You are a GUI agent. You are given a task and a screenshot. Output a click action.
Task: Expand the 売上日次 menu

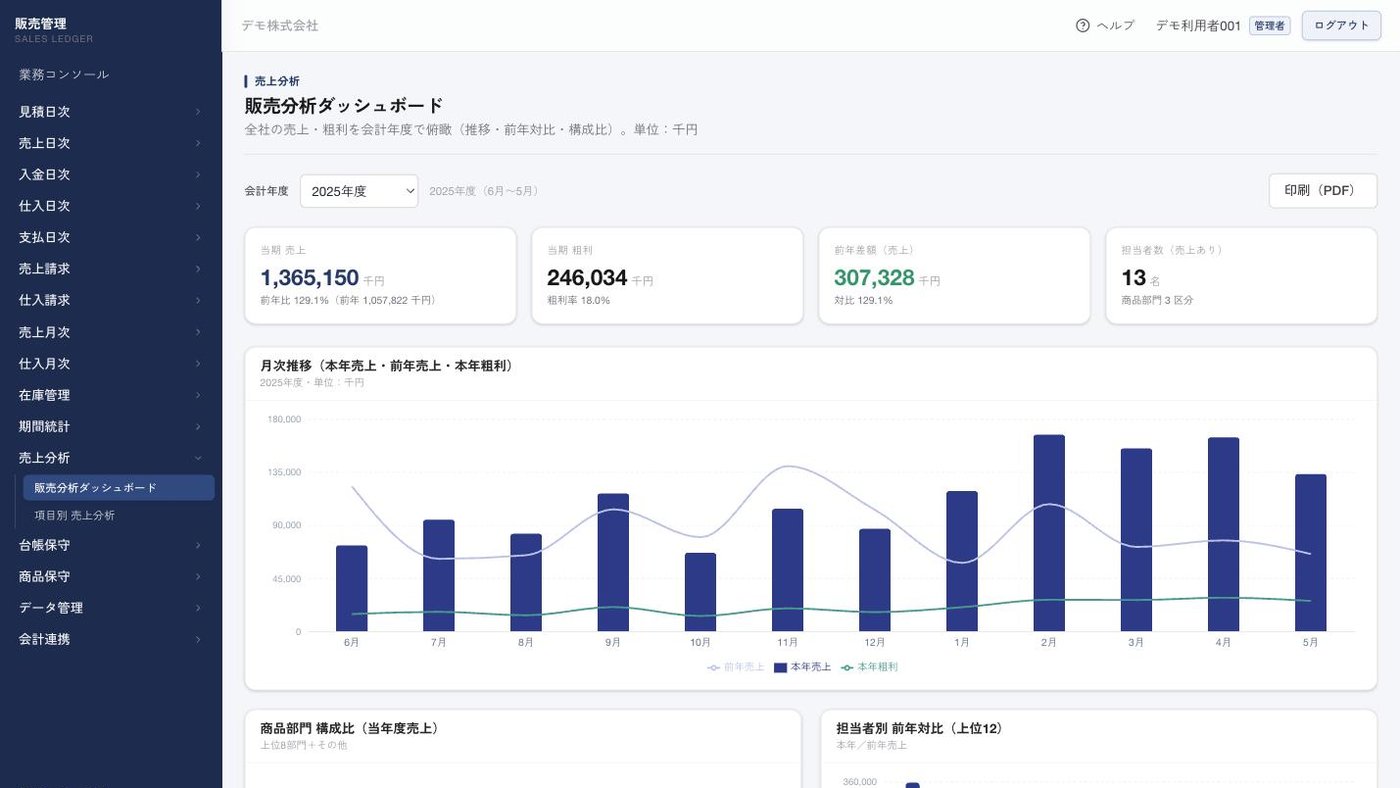pyautogui.click(x=110, y=143)
